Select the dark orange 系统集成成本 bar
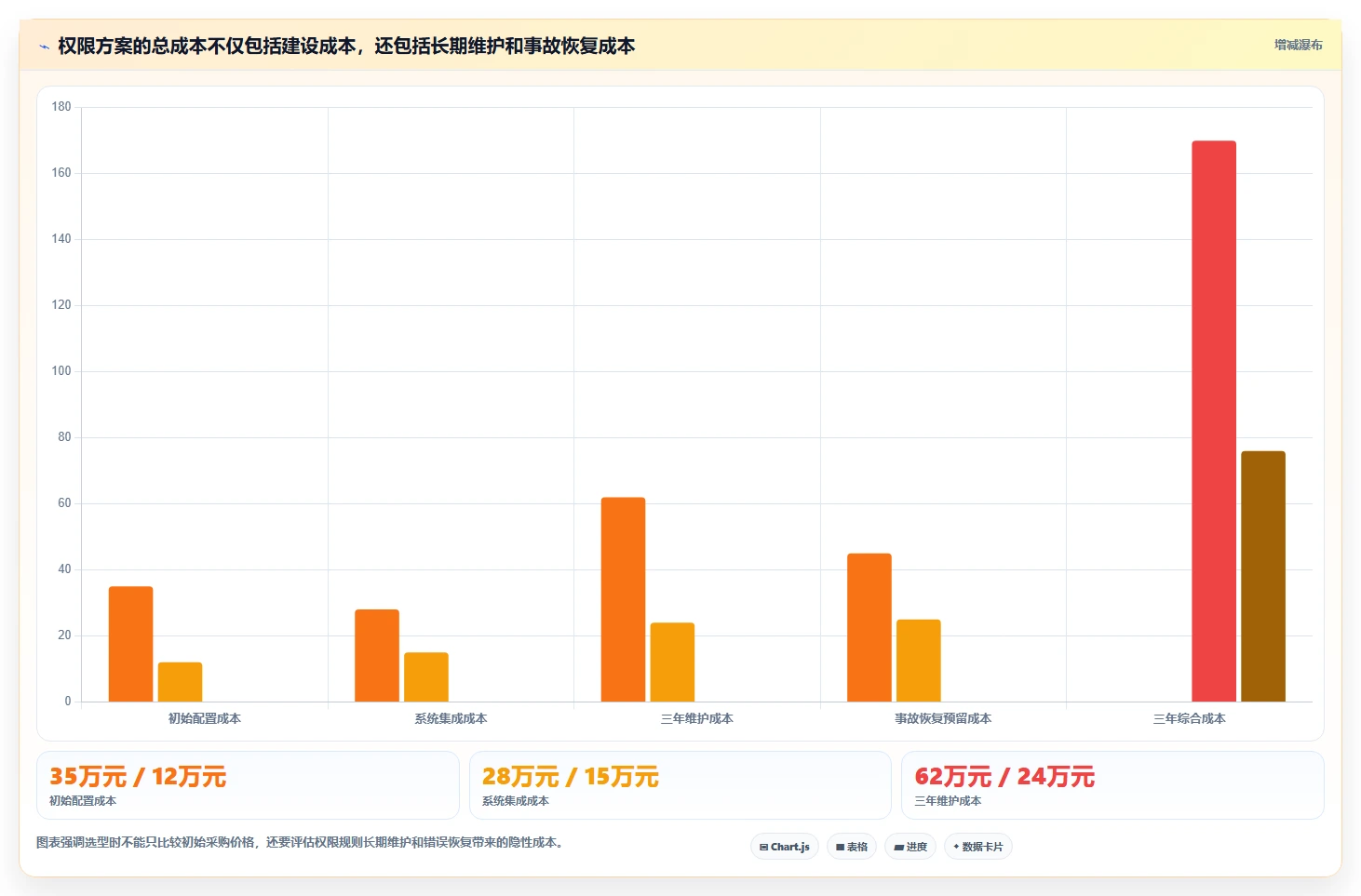 click(x=377, y=656)
